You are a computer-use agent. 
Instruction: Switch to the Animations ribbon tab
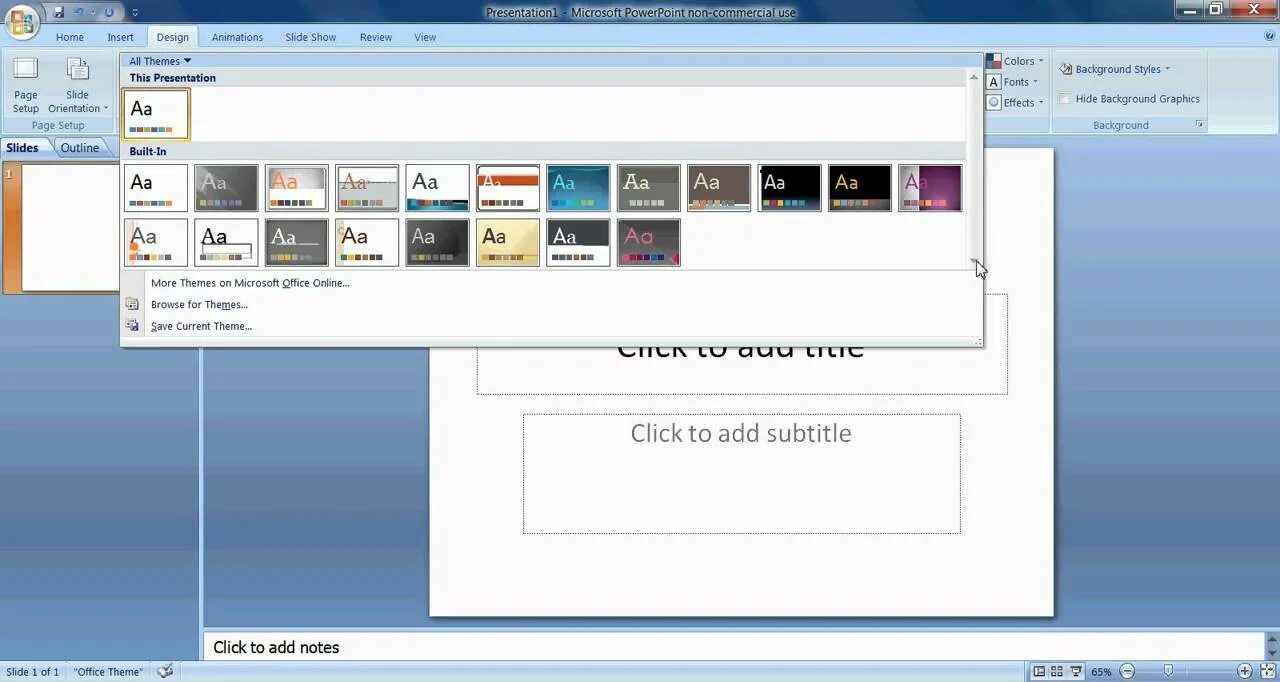coord(238,37)
